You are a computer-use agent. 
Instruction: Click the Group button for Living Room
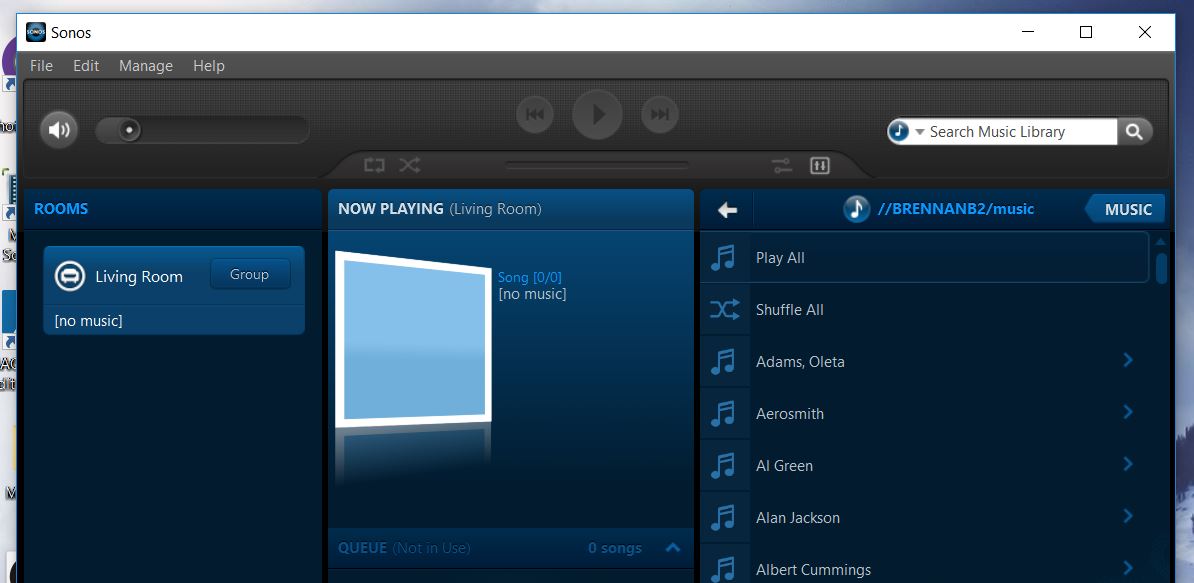[250, 275]
